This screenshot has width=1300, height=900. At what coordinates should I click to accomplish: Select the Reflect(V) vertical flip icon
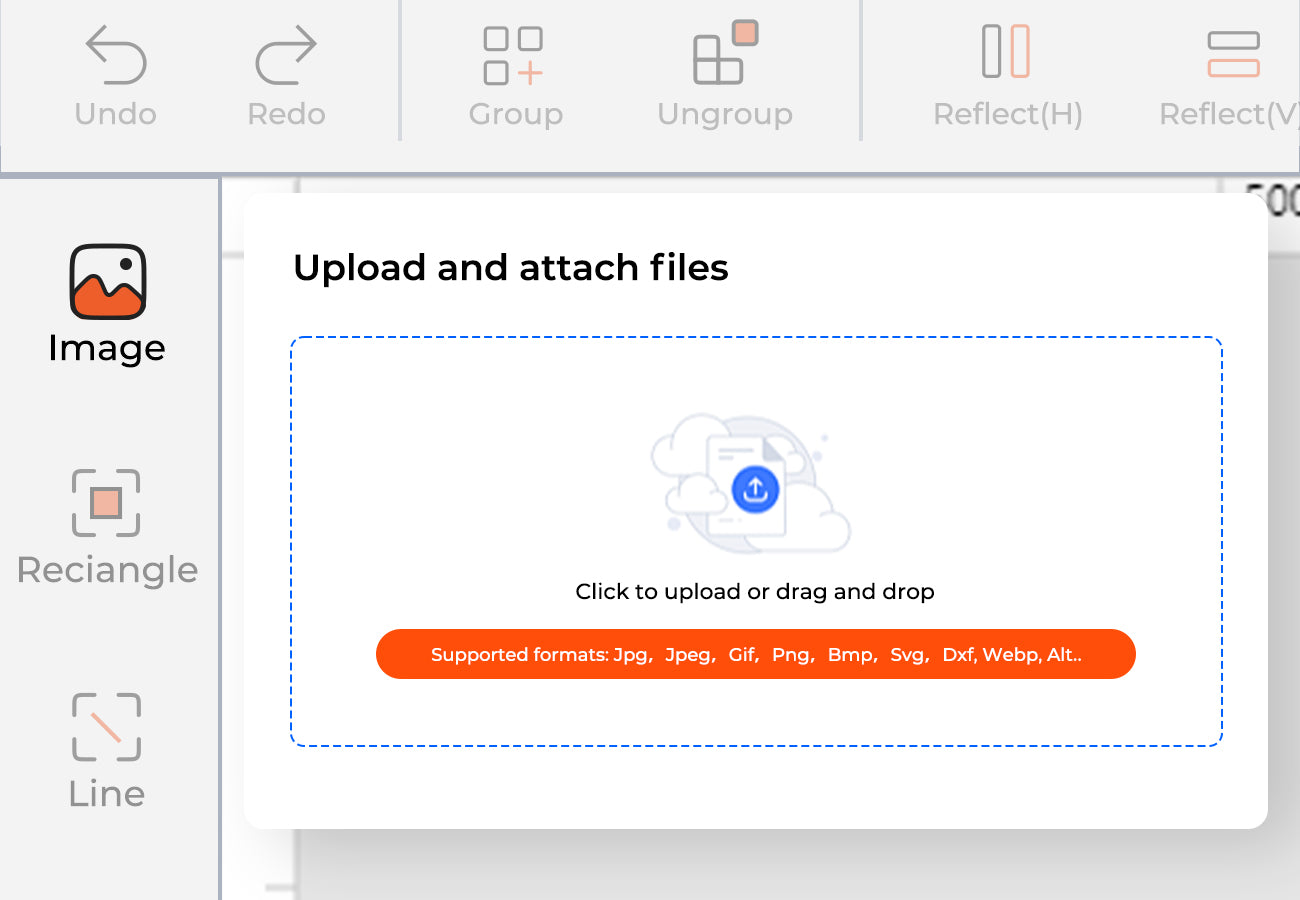1233,54
